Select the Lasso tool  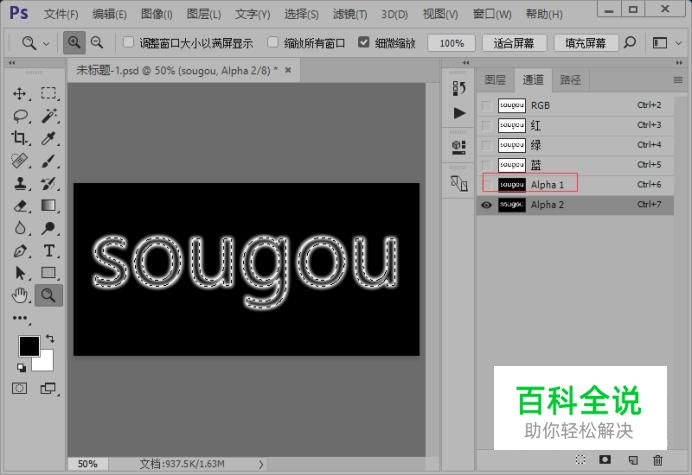point(19,116)
